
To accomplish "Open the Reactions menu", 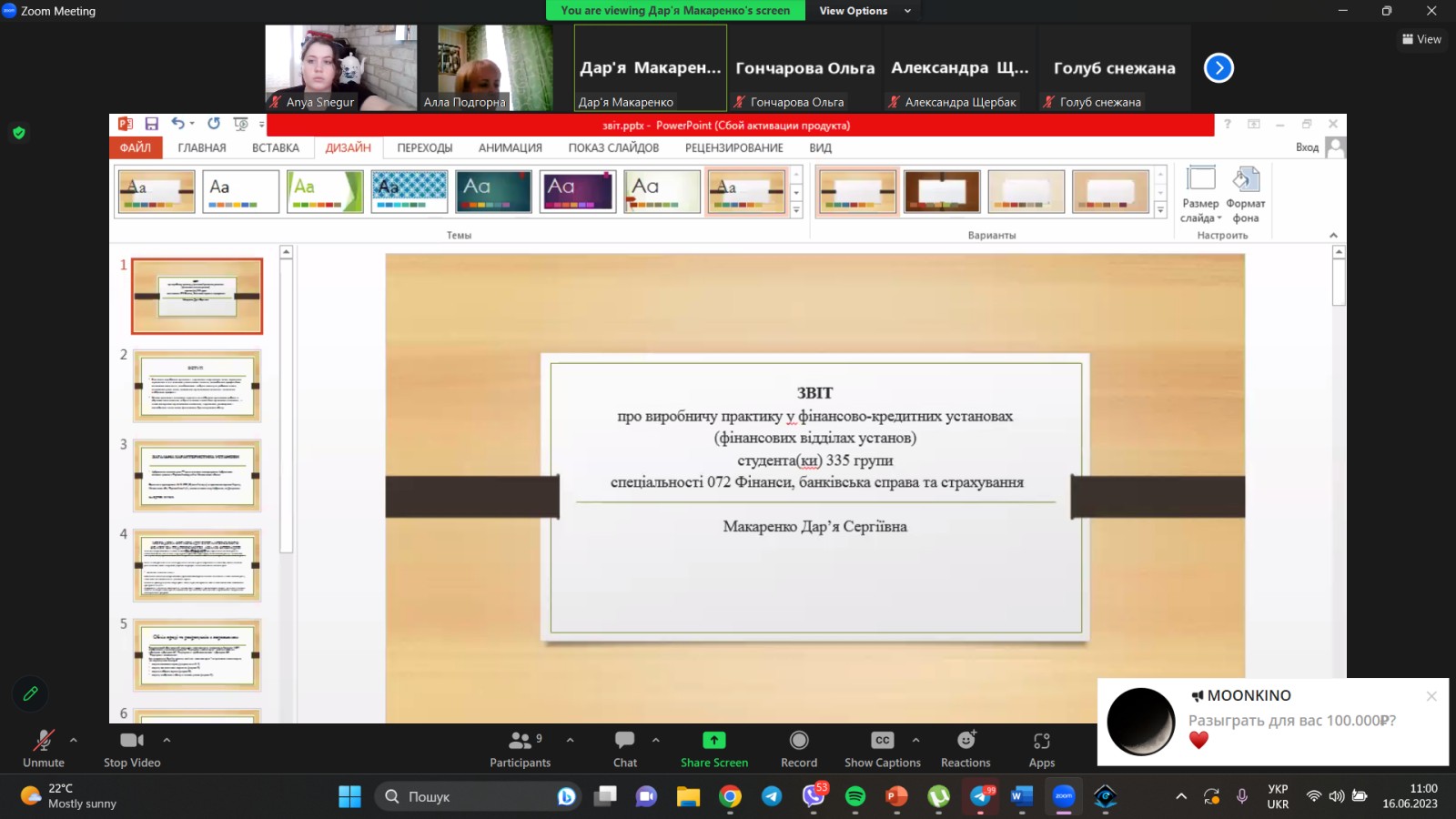I will click(x=966, y=741).
